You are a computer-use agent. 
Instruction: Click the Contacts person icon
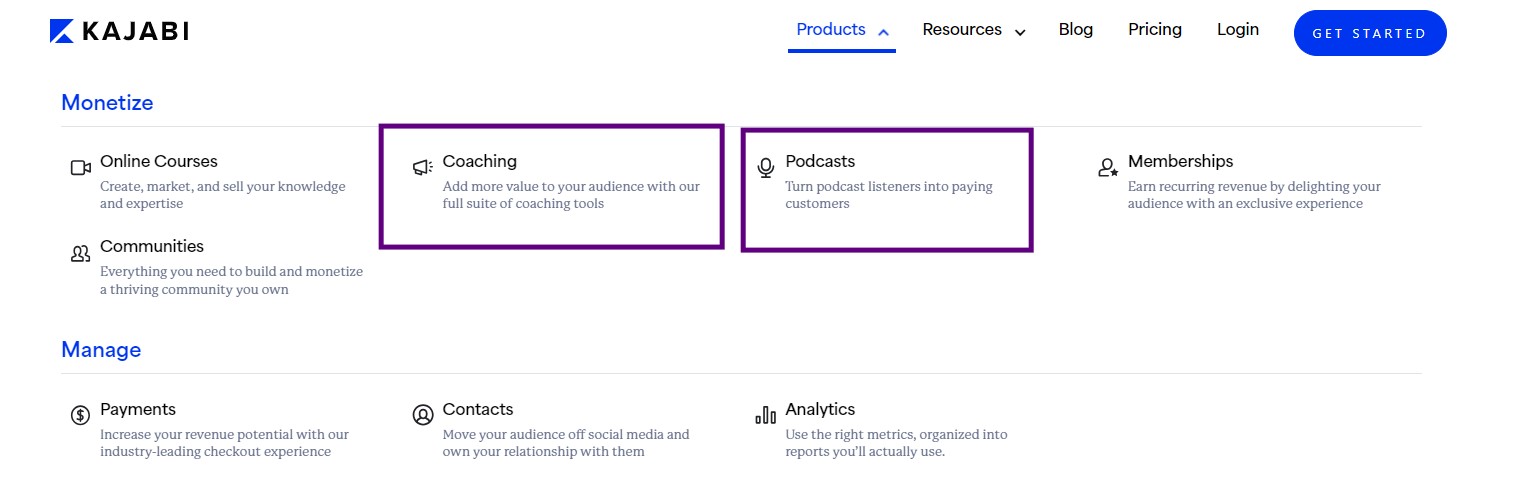(423, 415)
